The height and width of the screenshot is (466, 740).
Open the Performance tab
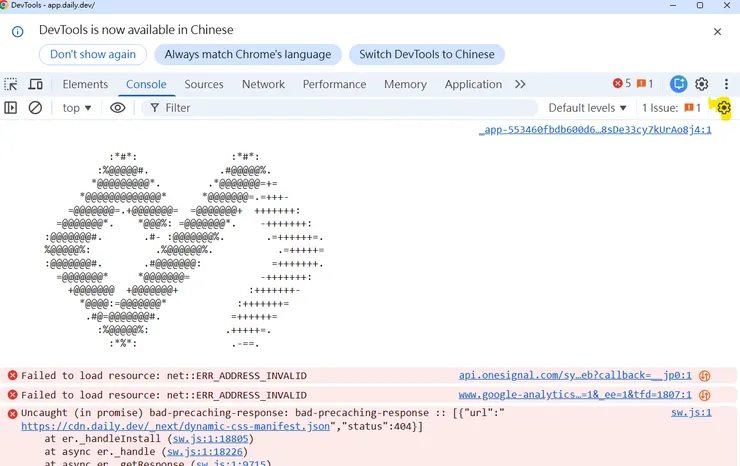[x=335, y=84]
